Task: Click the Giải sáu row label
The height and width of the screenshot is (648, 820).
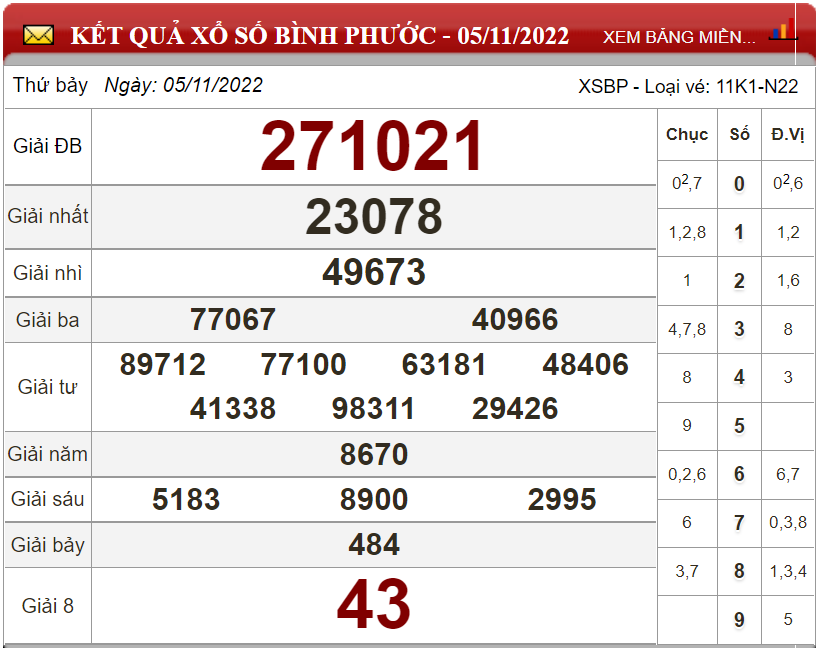Action: click(x=48, y=499)
